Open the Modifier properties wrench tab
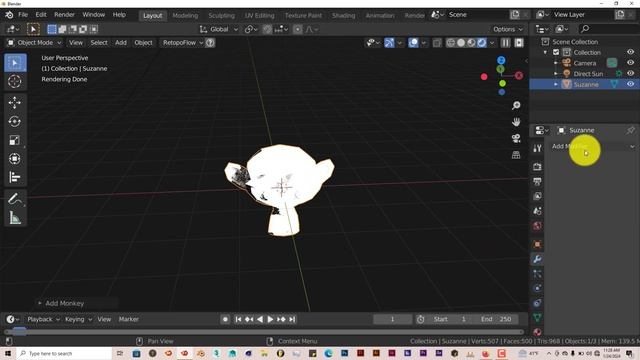The image size is (640, 360). (x=538, y=259)
